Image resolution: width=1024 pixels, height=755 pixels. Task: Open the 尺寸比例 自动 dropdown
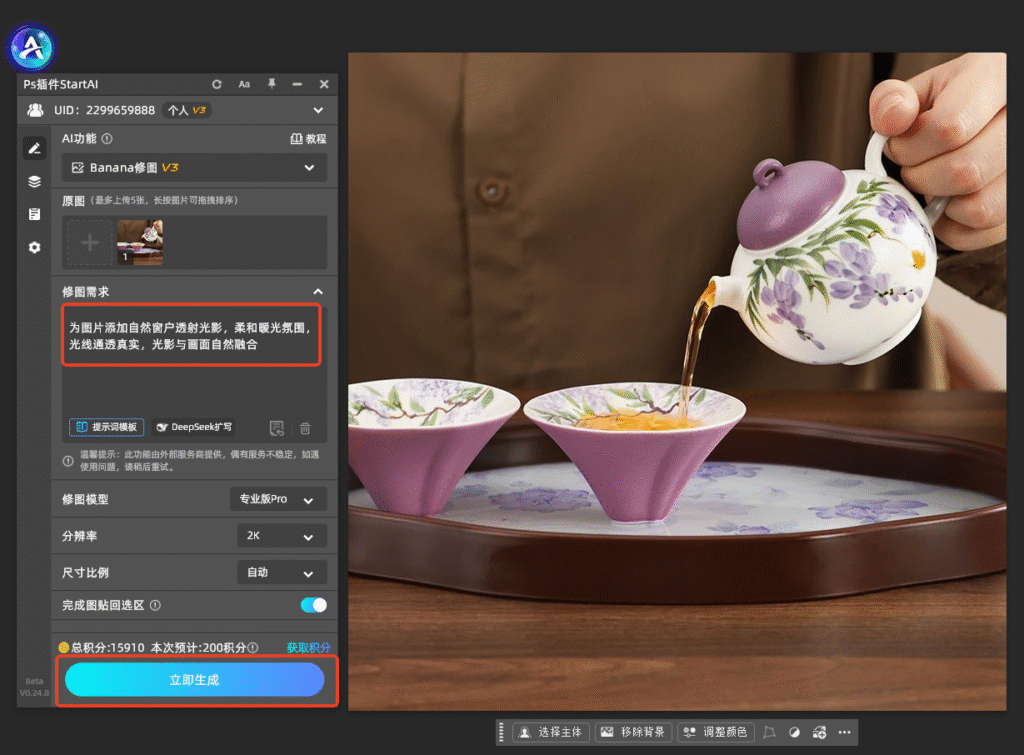point(282,573)
